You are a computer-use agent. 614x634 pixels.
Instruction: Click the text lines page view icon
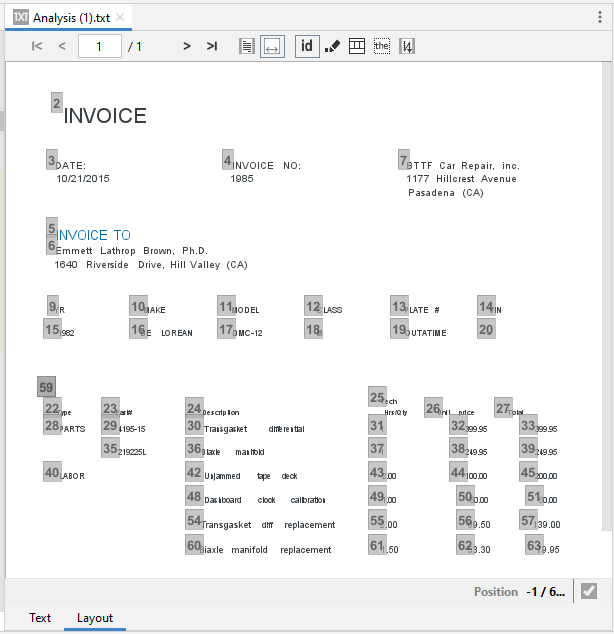(247, 46)
